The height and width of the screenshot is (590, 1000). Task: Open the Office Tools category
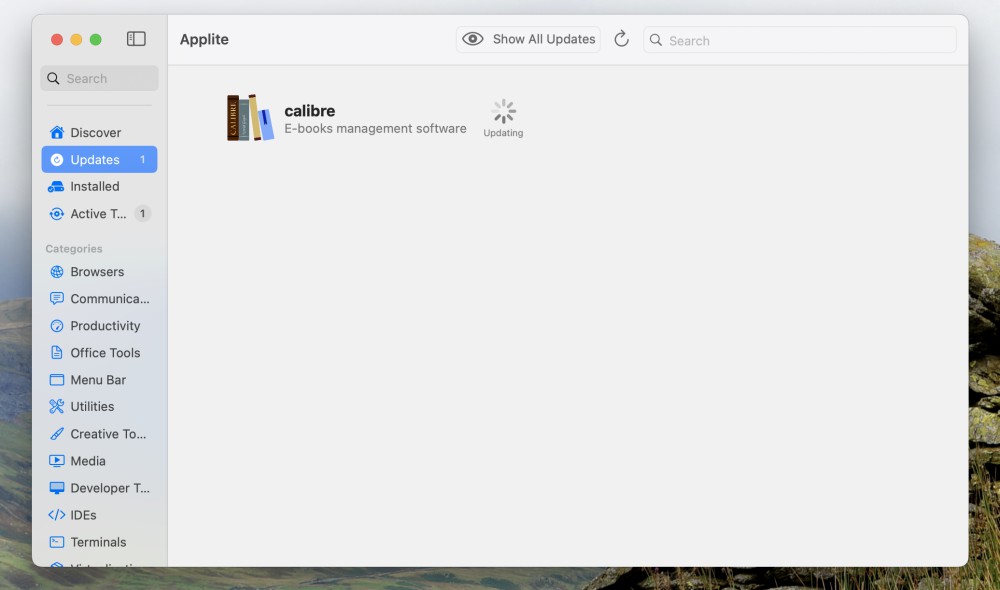[99, 353]
